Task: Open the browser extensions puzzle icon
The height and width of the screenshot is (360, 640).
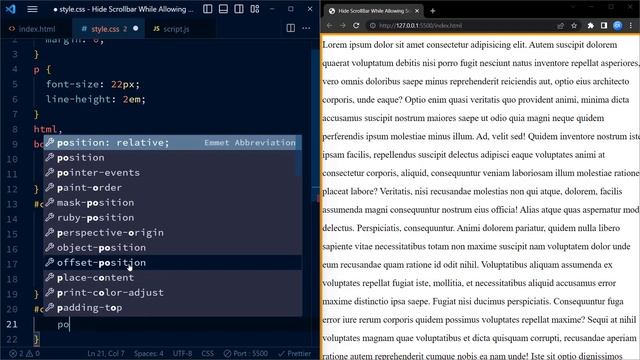Action: tap(591, 26)
